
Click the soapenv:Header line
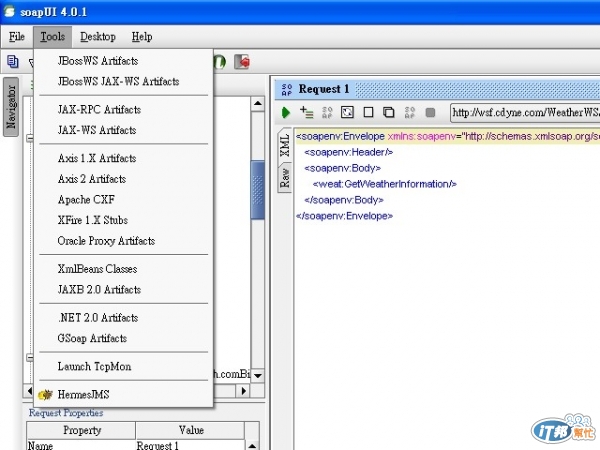pos(349,152)
